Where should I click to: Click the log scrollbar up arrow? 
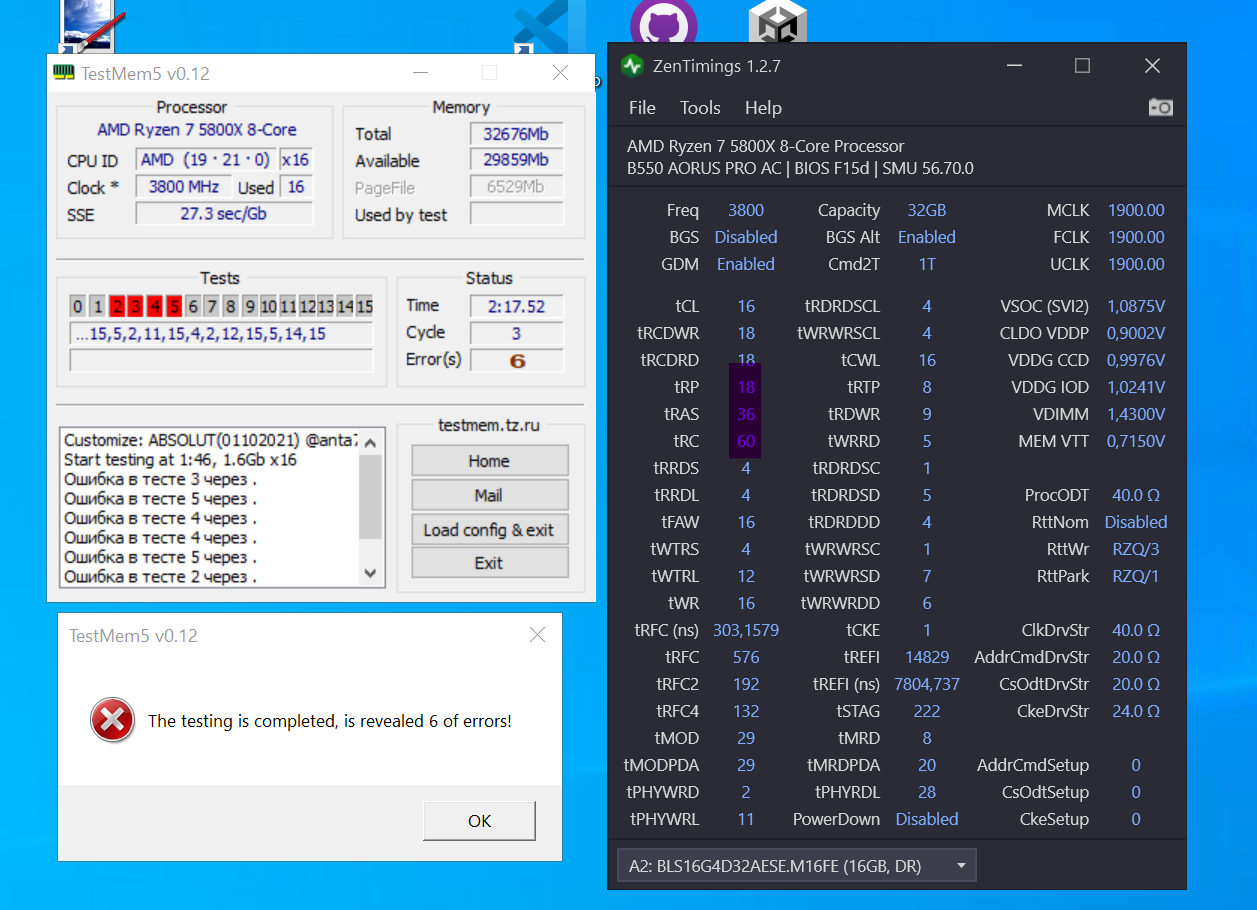click(370, 441)
